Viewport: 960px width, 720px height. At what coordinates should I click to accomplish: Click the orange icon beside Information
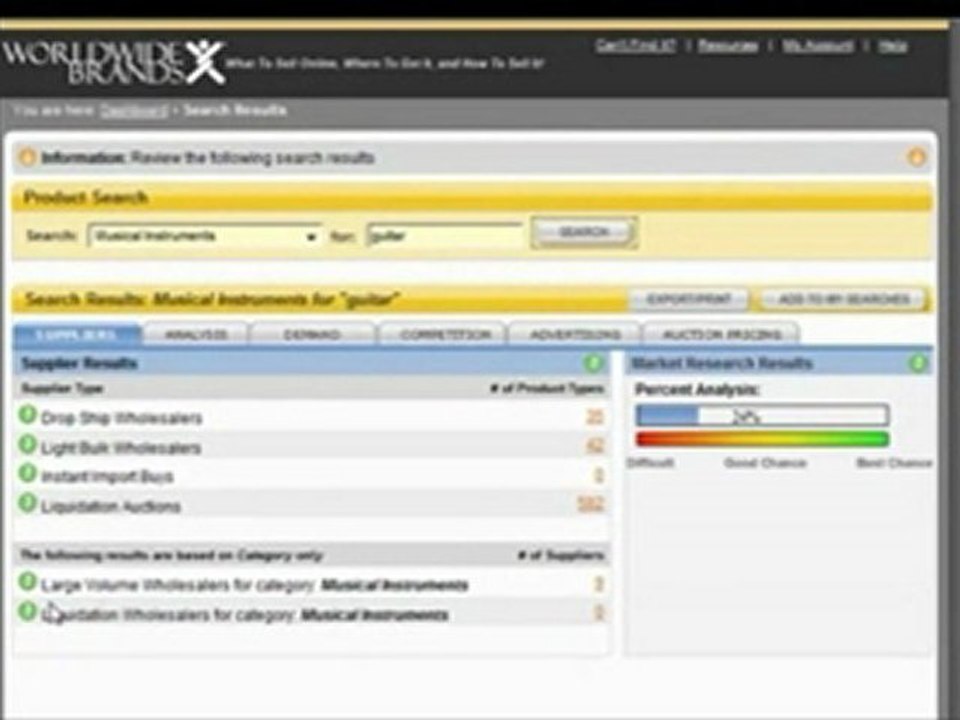click(27, 157)
